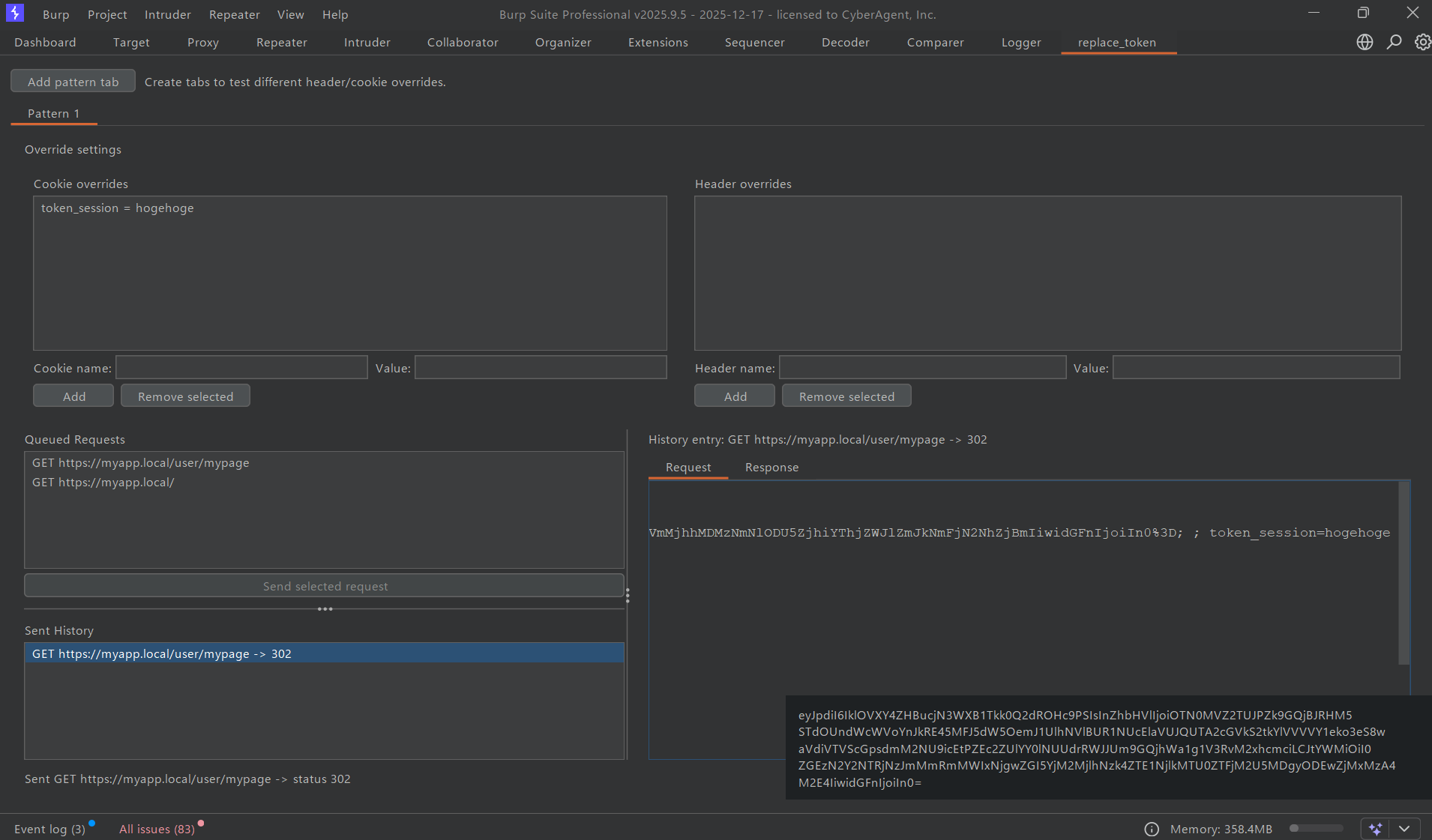Switch to the Sequencer tab
This screenshot has height=840, width=1432.
755,42
